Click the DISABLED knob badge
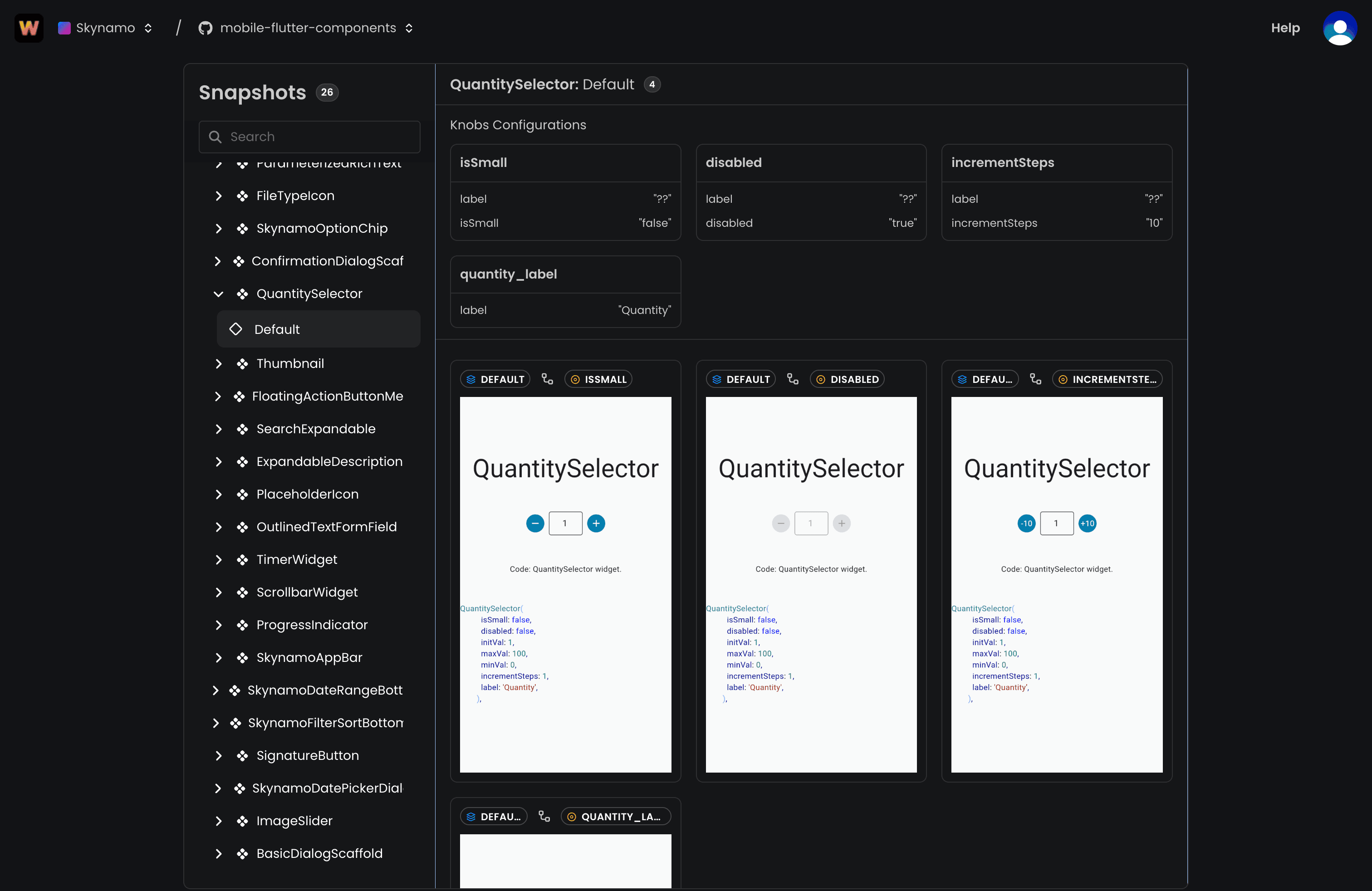The image size is (1372, 891). click(x=847, y=379)
